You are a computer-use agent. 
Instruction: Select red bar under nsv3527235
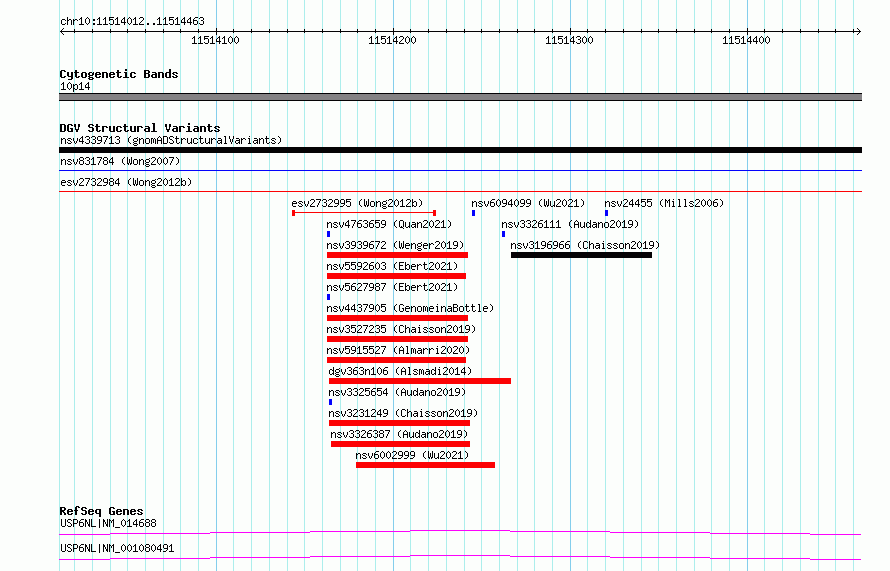pyautogui.click(x=397, y=339)
